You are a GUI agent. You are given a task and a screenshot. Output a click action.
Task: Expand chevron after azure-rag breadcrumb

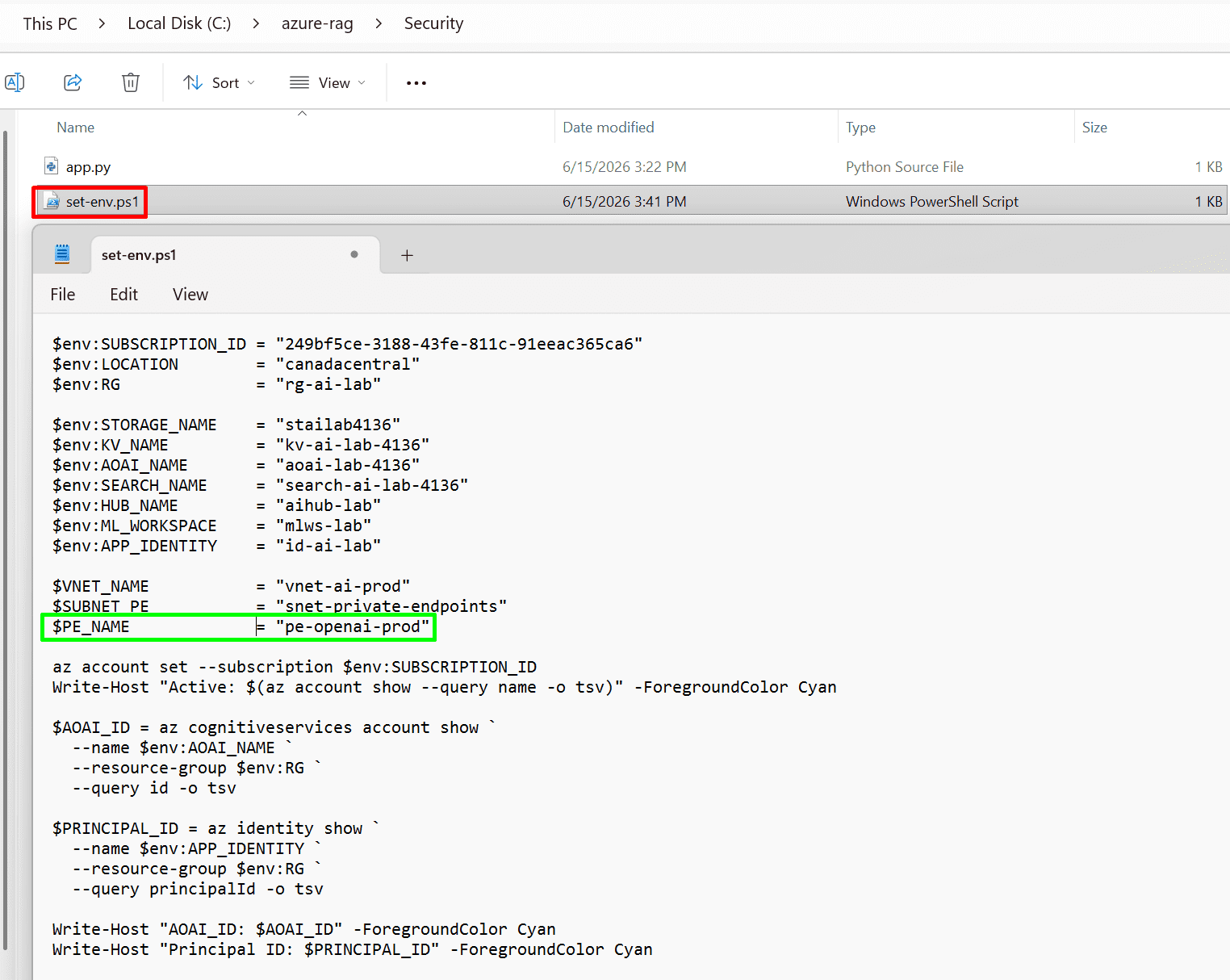379,23
